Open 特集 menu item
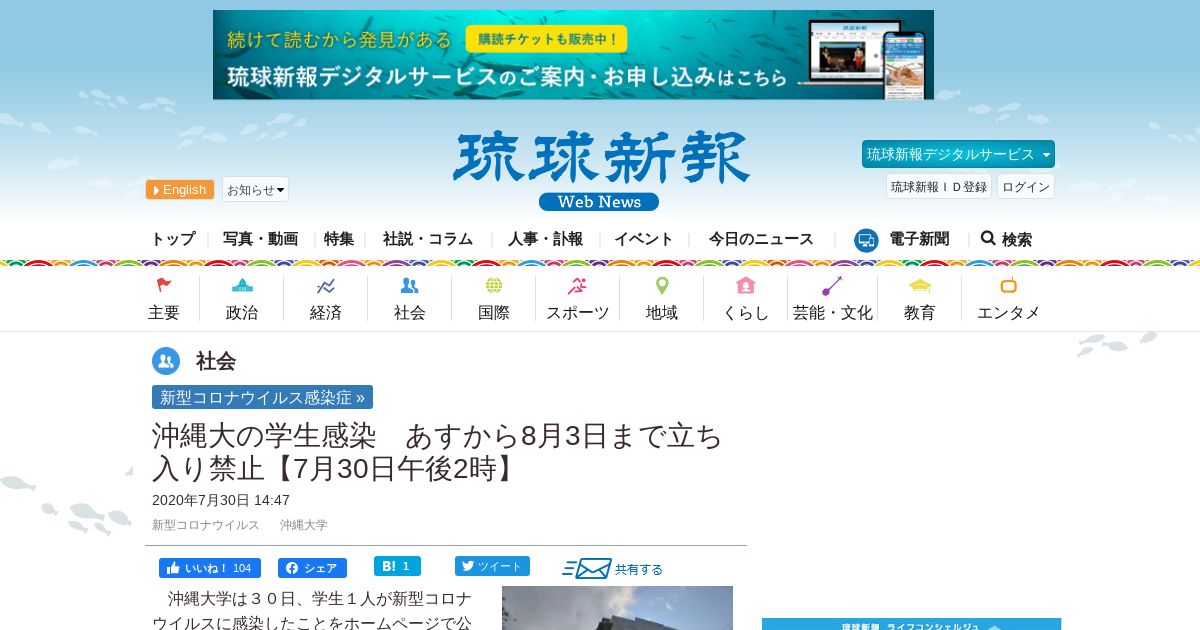 (x=339, y=239)
